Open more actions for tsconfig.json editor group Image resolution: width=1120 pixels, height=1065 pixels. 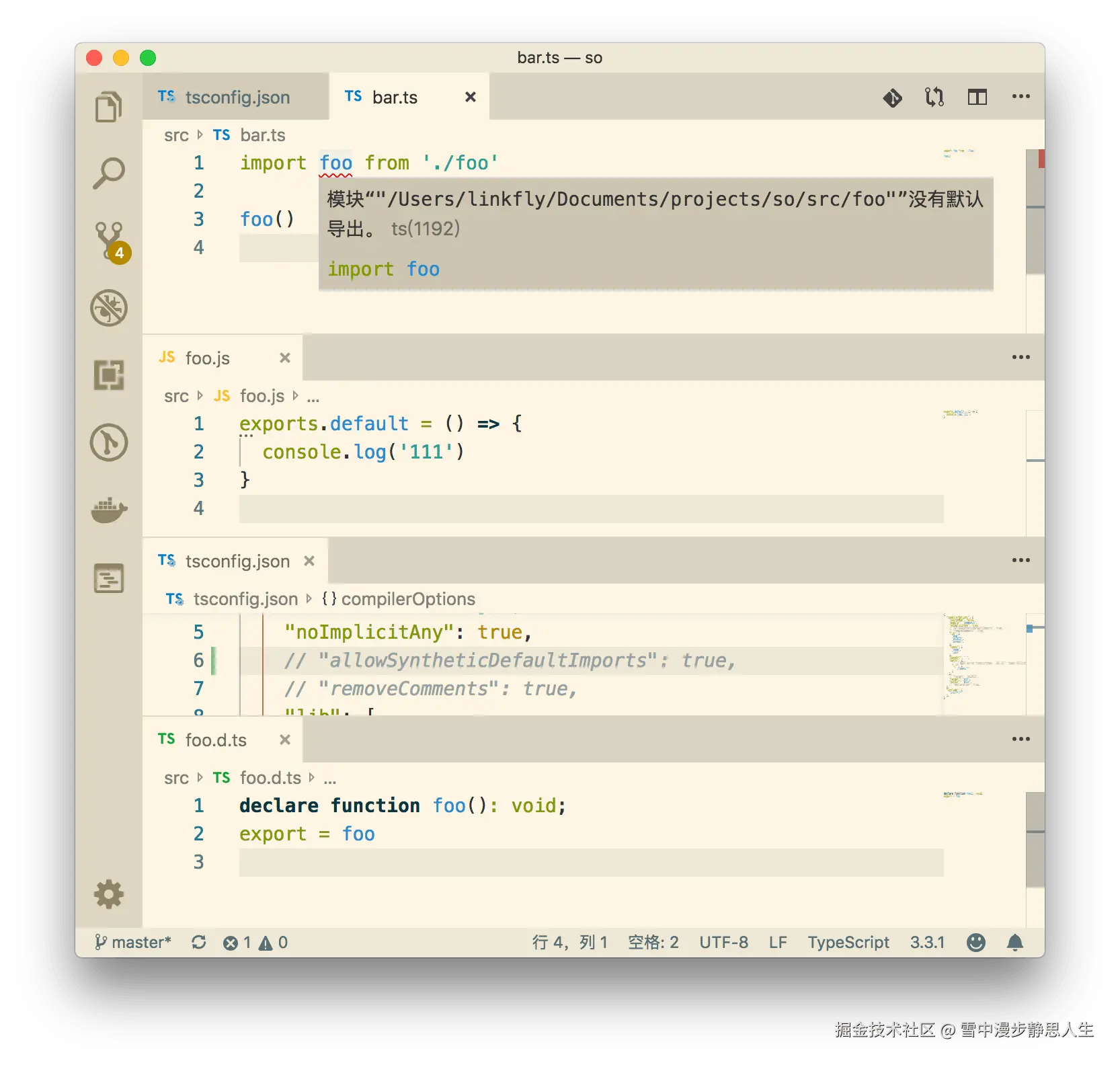point(1021,560)
